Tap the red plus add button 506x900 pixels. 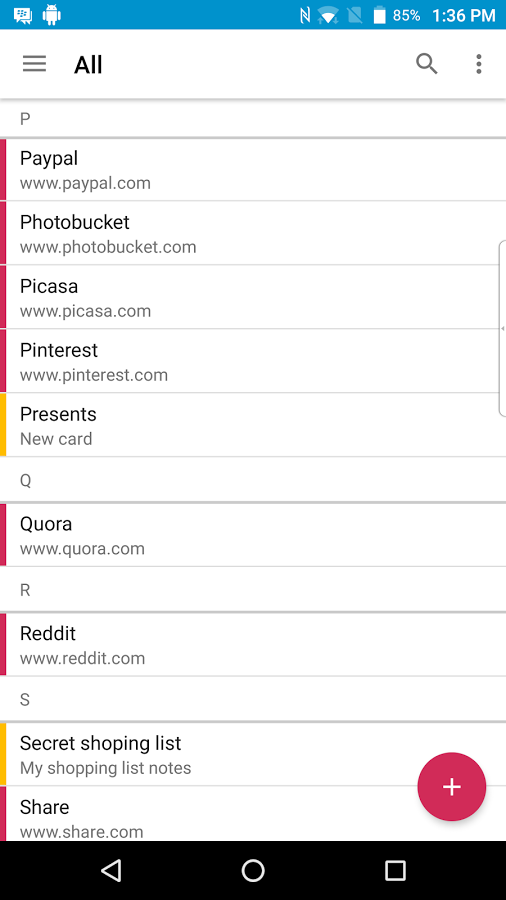tap(451, 786)
